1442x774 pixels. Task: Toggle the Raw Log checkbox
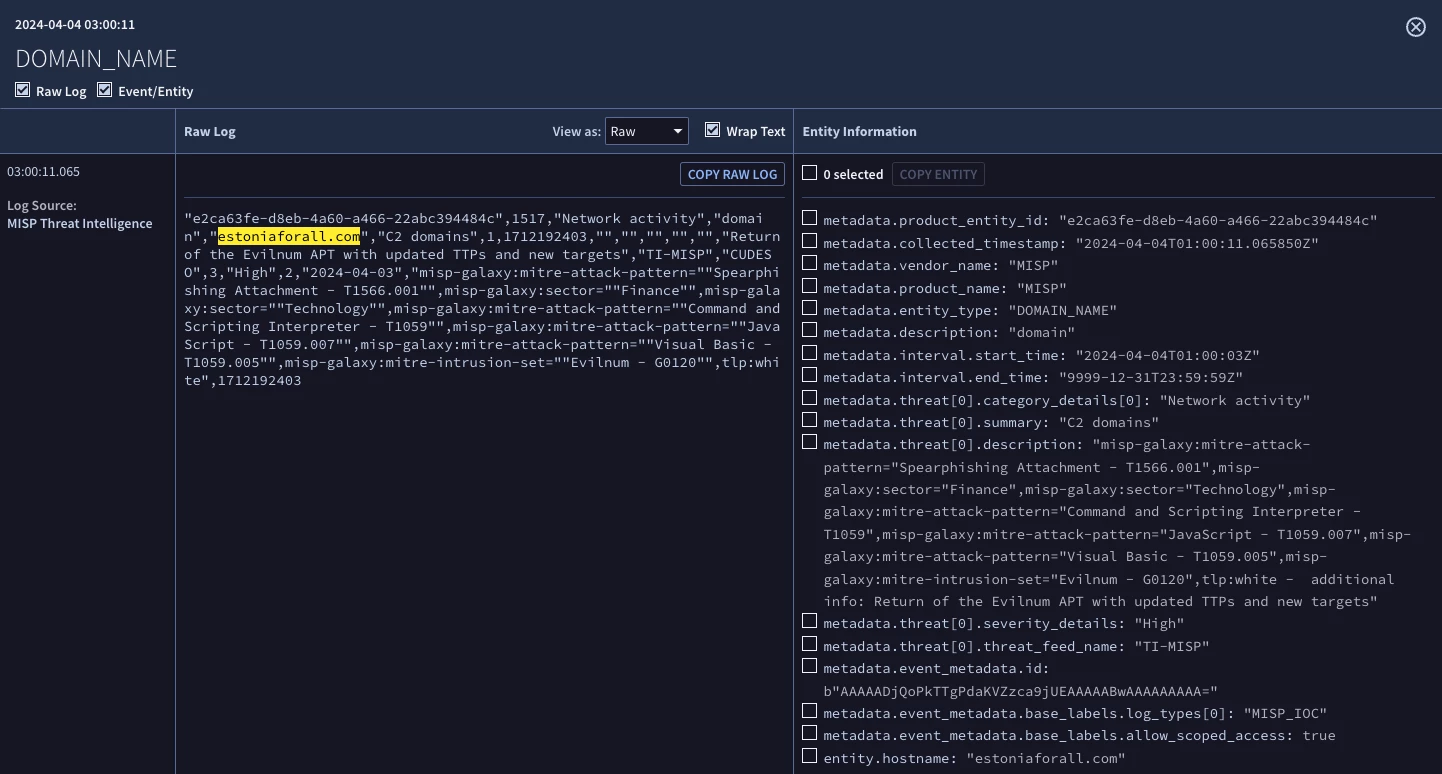[x=23, y=90]
